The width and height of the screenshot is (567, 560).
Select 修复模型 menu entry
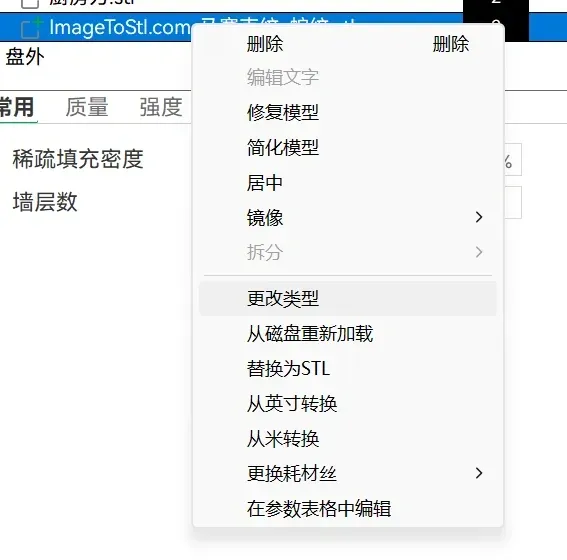(348, 112)
